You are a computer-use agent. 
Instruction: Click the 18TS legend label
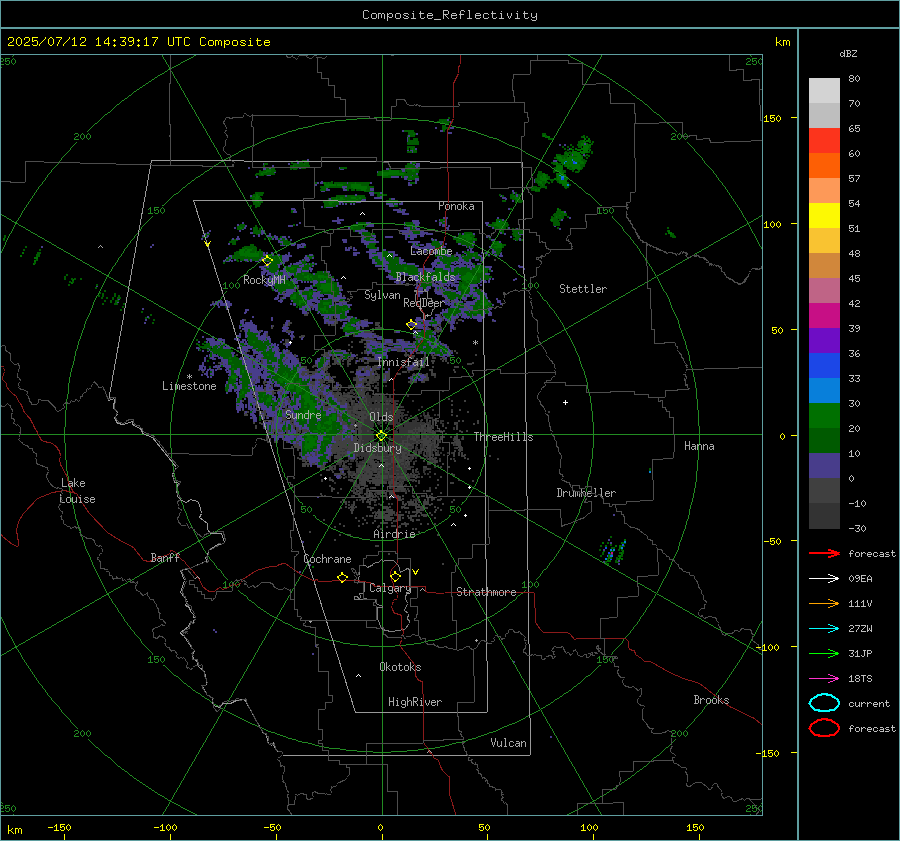point(860,679)
